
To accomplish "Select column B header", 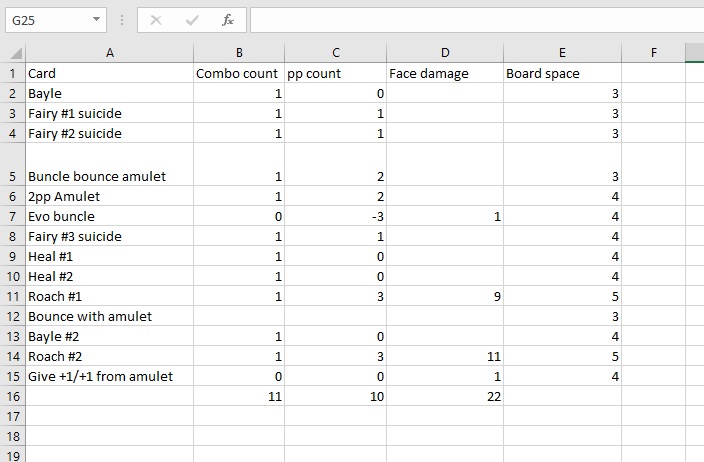I will [x=239, y=53].
